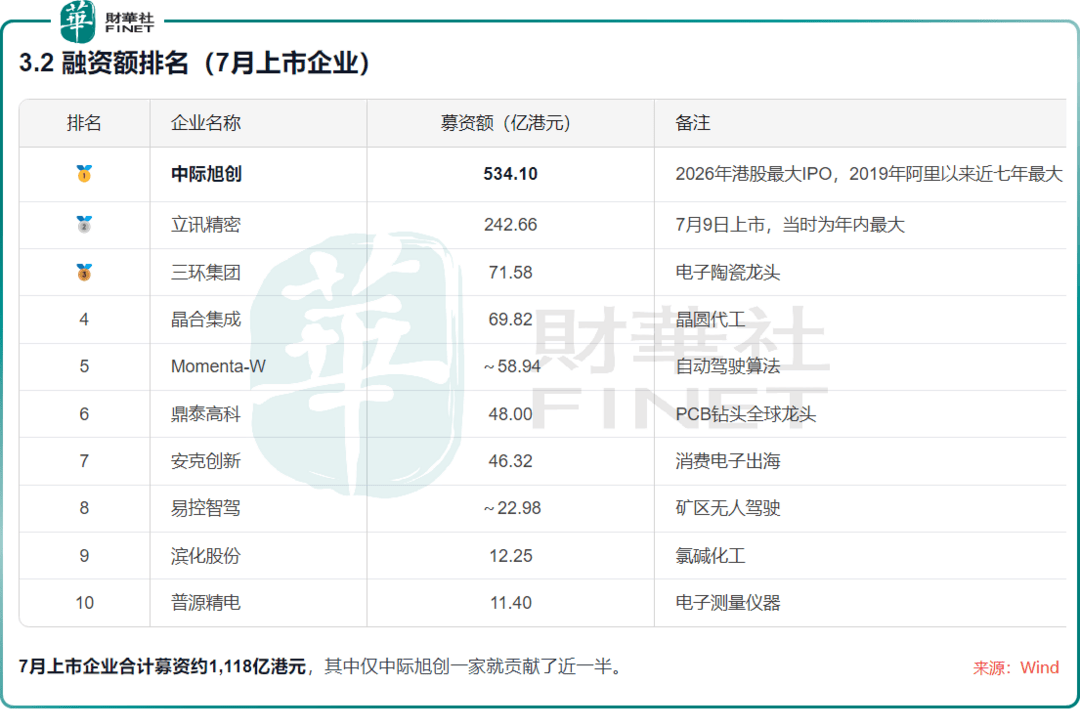This screenshot has width=1080, height=728.
Task: Click the rank number 8
Action: coord(84,508)
